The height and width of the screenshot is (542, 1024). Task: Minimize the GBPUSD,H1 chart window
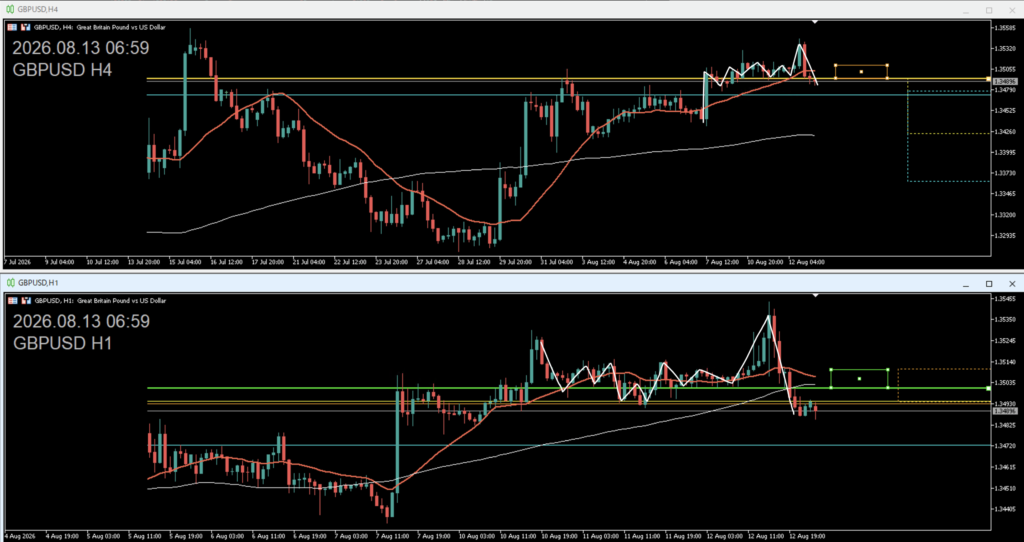966,284
